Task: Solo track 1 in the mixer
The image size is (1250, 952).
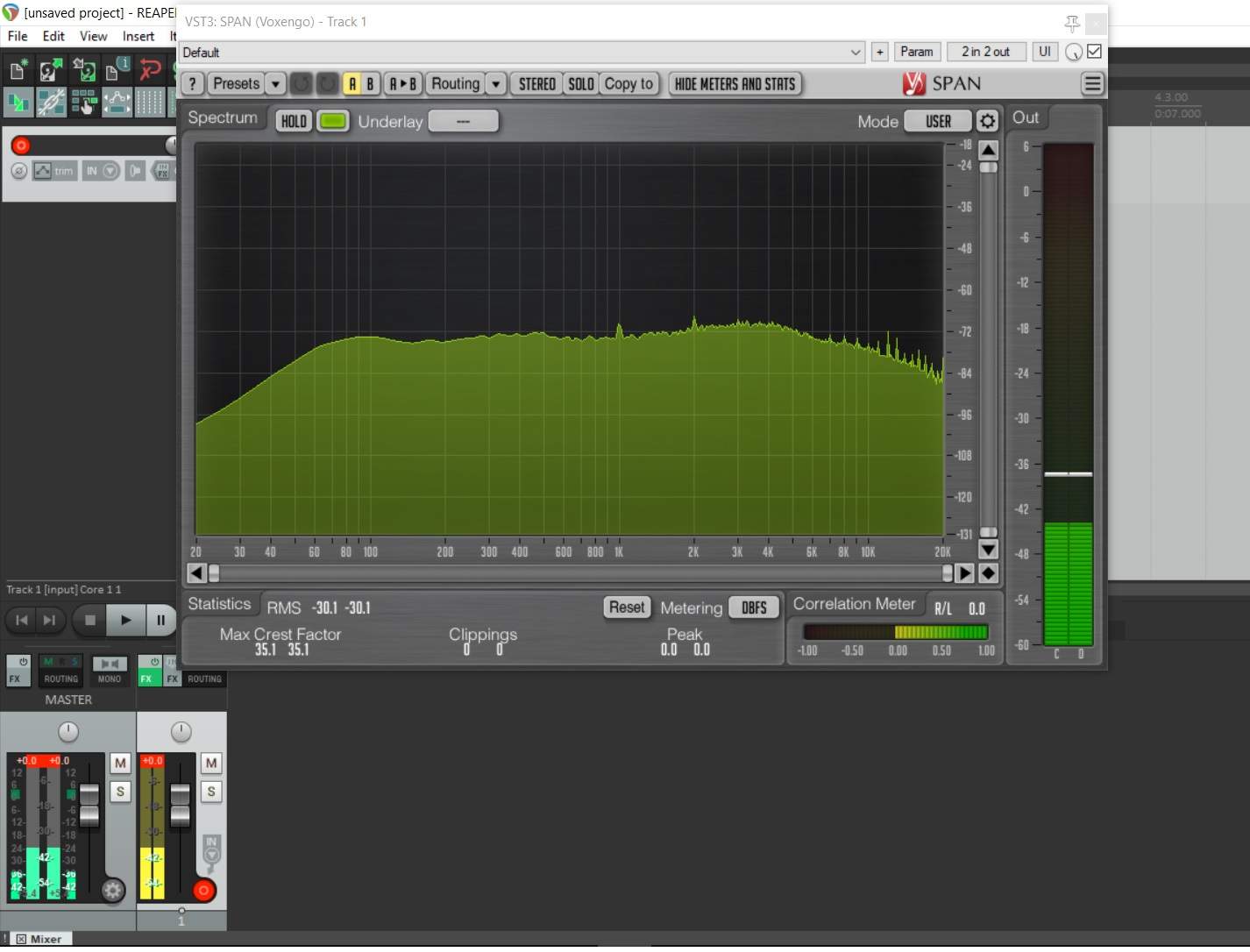Action: [x=211, y=792]
